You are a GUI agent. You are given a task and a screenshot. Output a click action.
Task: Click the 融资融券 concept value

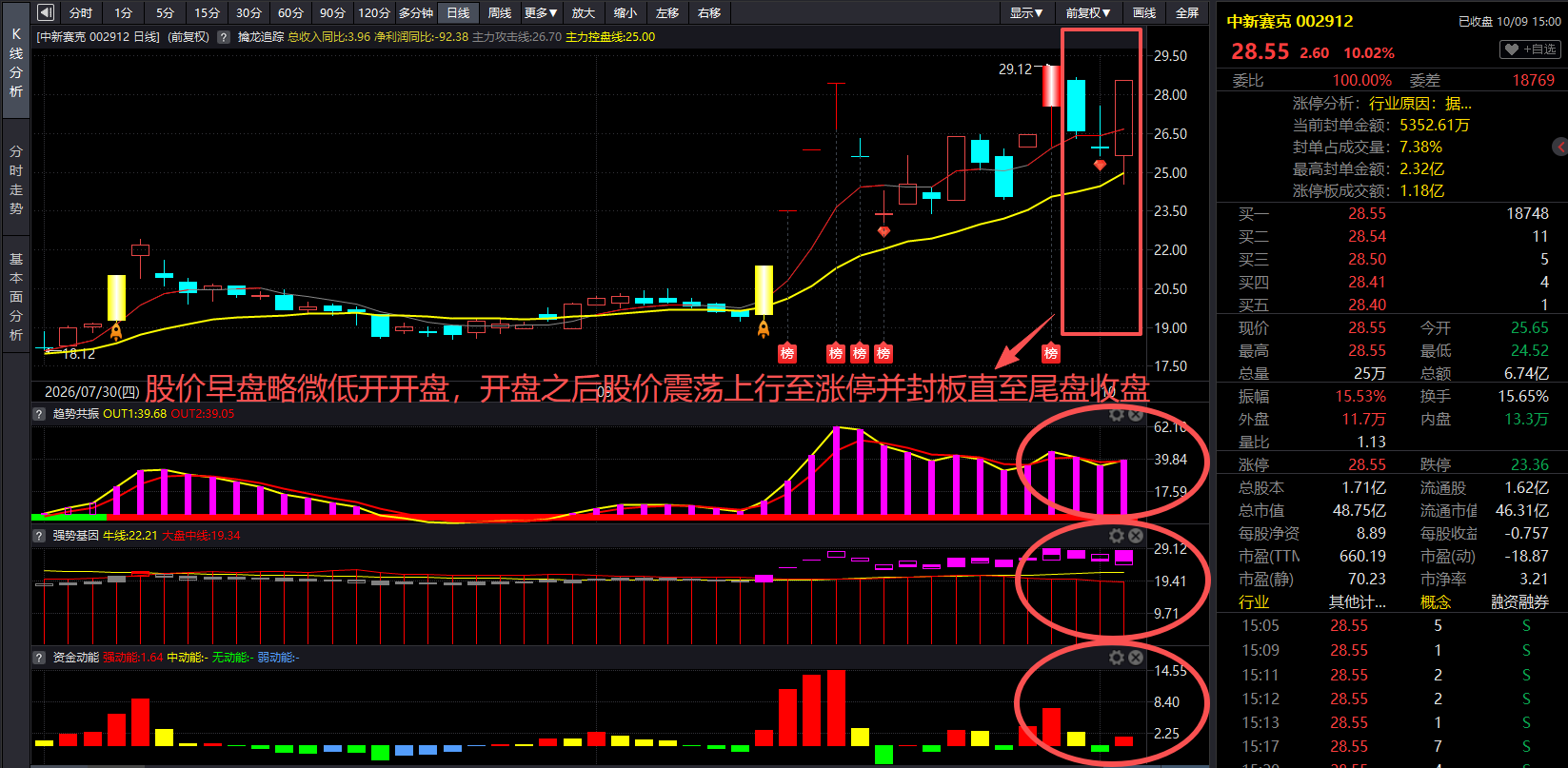tap(1519, 602)
